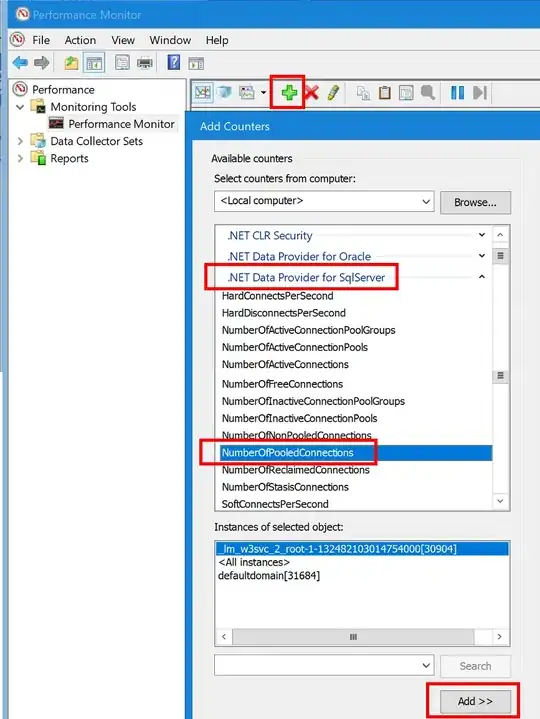Viewport: 540px width, 719px height.
Task: Select Data Collector Sets tree item
Action: (96, 141)
